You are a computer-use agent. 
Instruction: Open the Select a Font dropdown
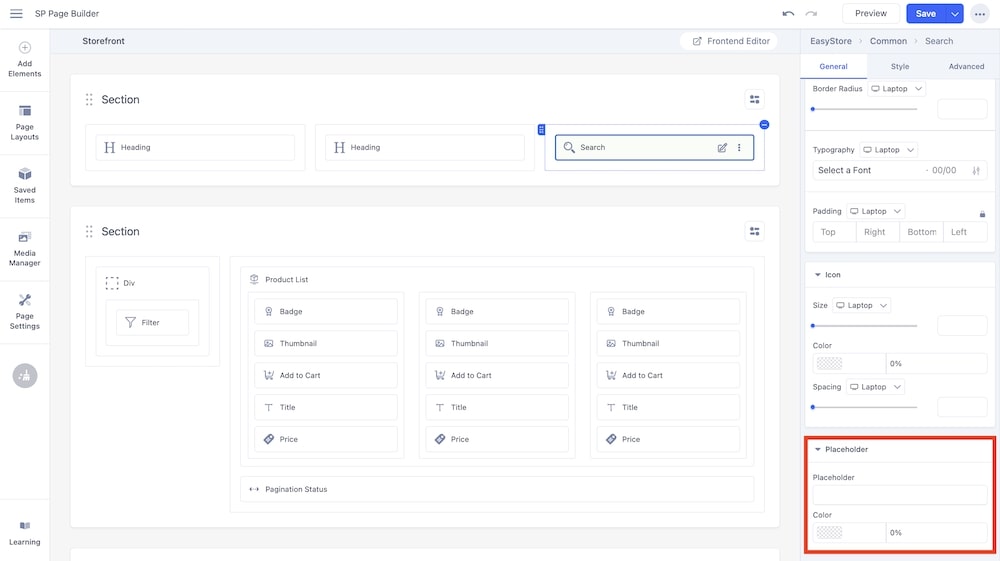point(868,171)
